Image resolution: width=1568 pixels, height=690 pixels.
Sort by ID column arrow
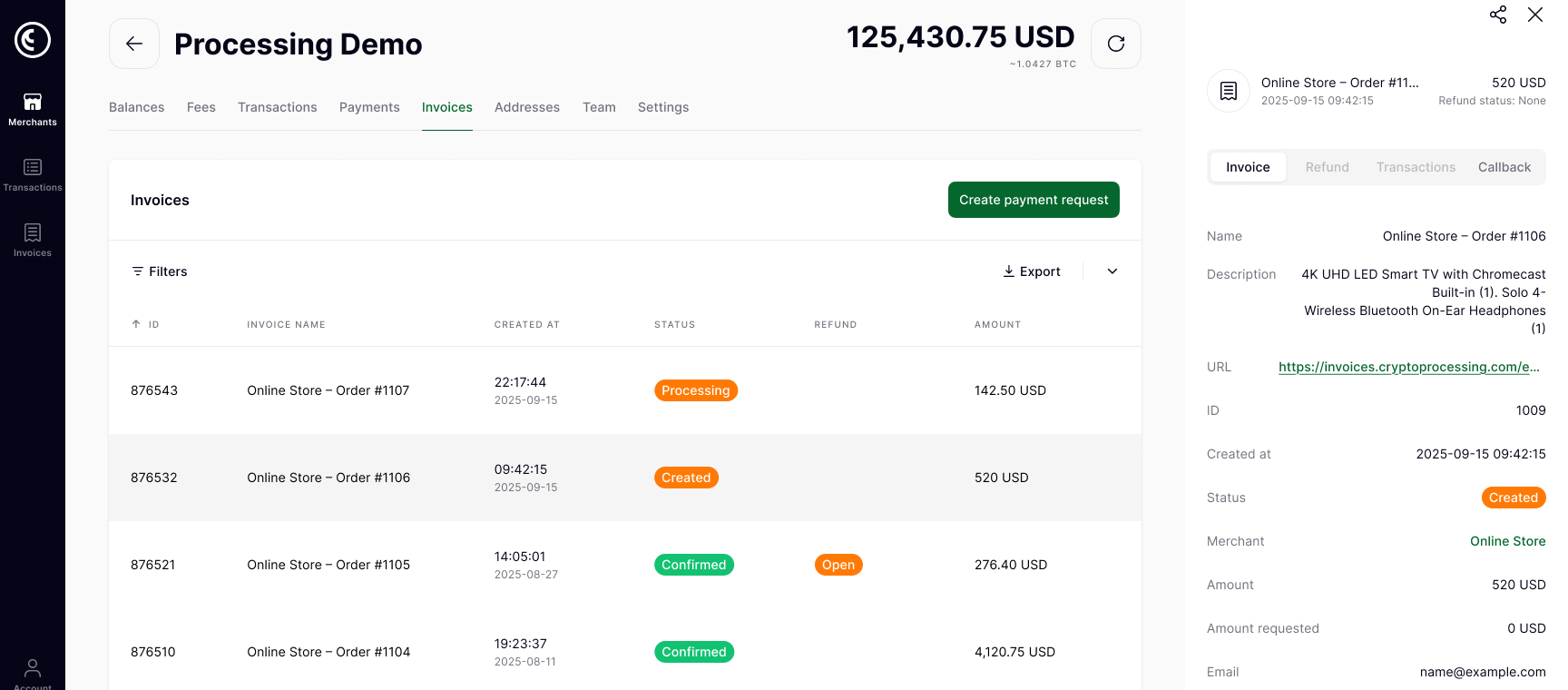click(x=136, y=324)
